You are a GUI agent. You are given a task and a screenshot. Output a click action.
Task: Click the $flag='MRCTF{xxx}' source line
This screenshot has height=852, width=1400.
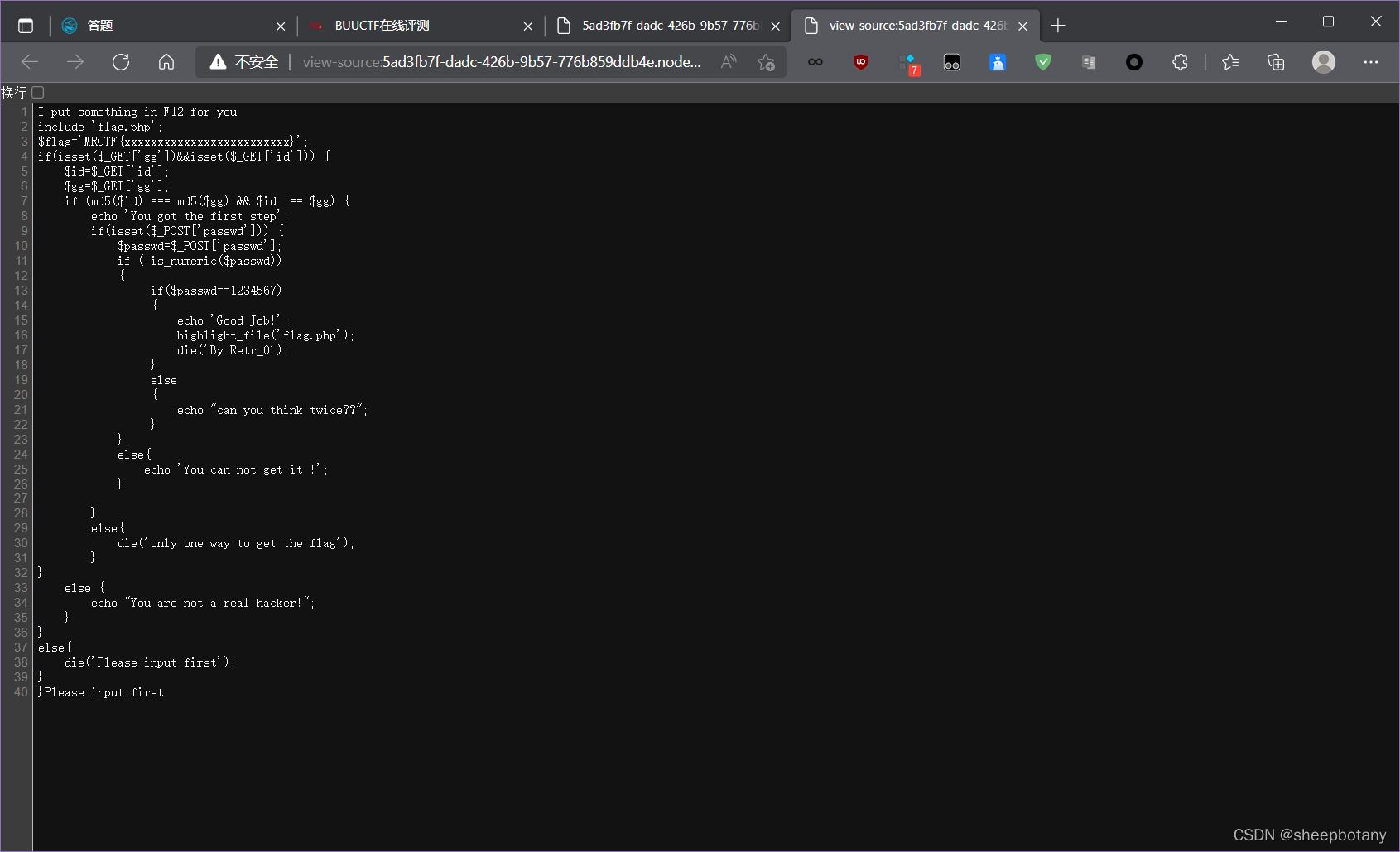172,142
